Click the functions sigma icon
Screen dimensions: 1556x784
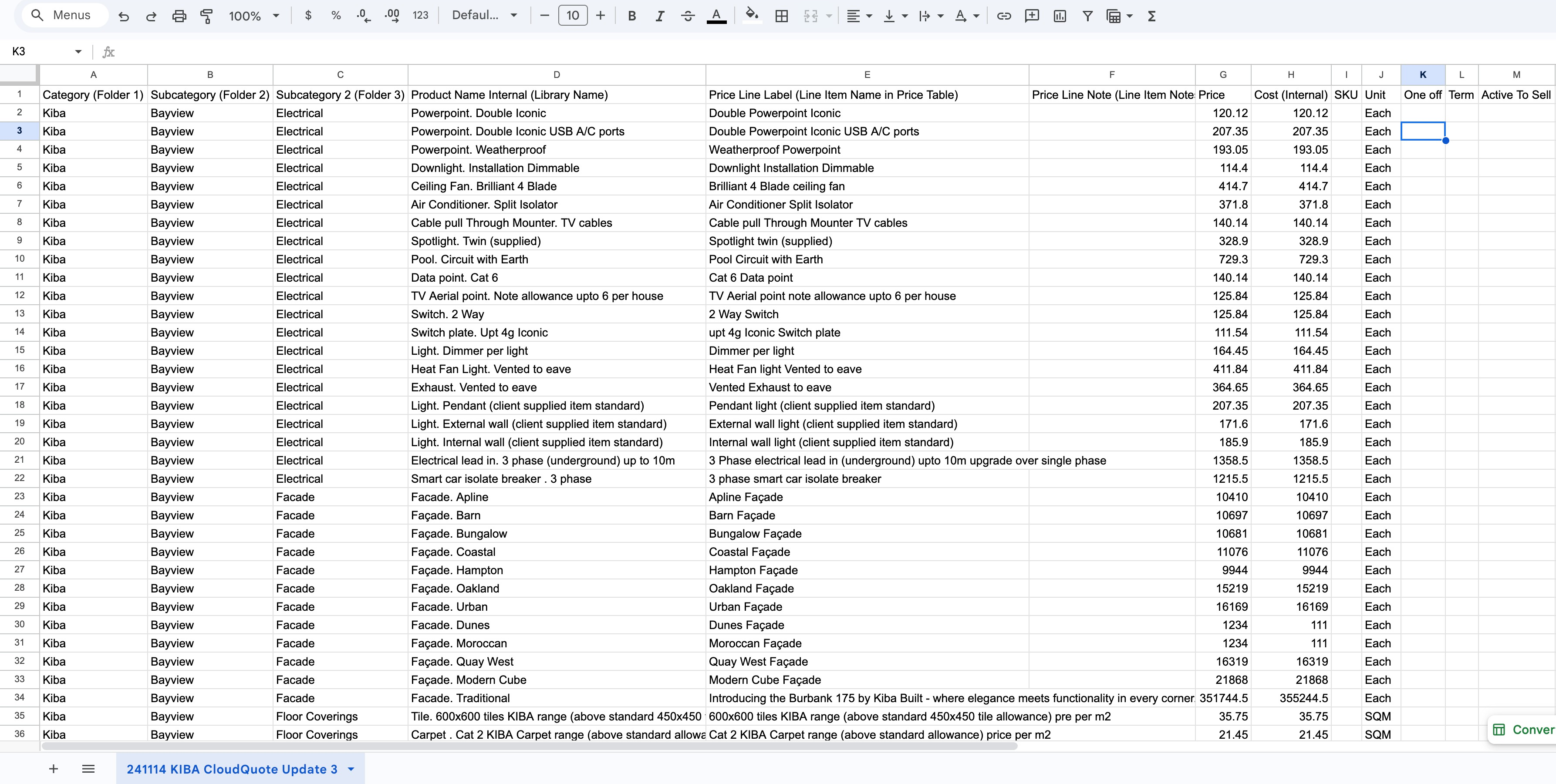1151,16
